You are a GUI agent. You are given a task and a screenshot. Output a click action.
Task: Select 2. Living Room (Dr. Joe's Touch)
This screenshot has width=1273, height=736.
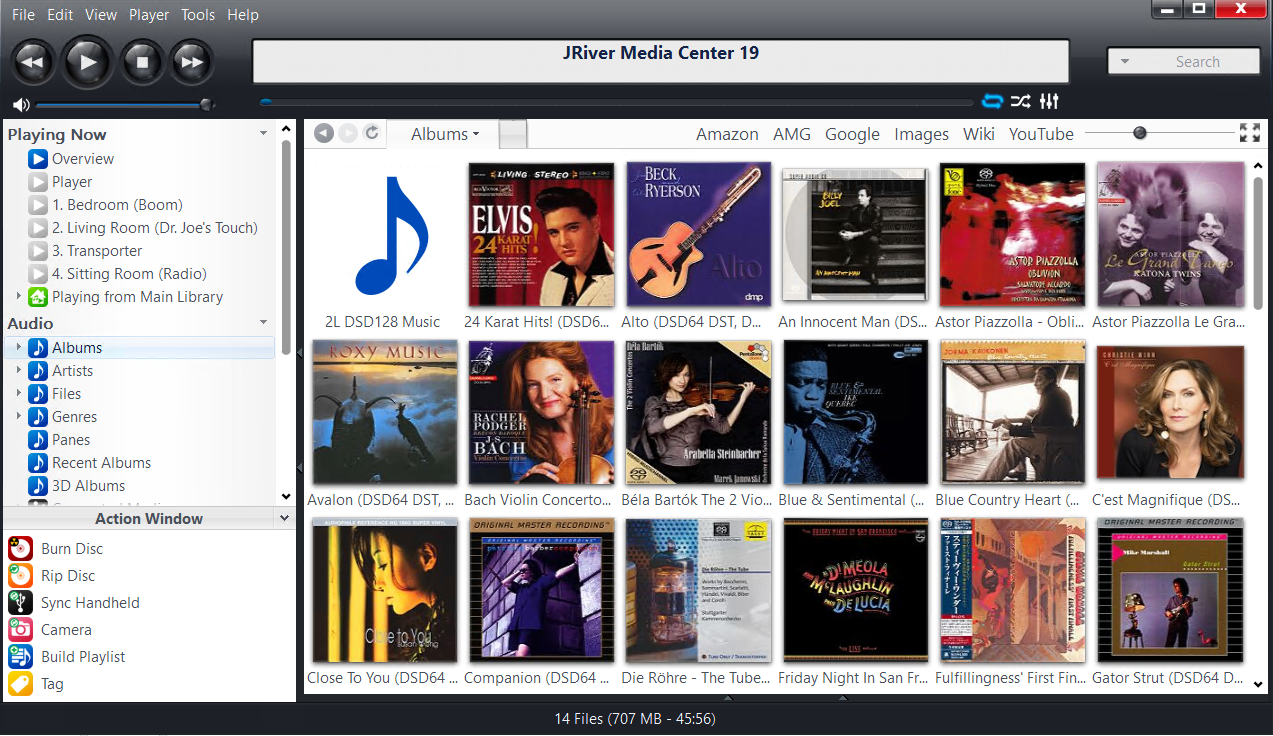[x=155, y=227]
